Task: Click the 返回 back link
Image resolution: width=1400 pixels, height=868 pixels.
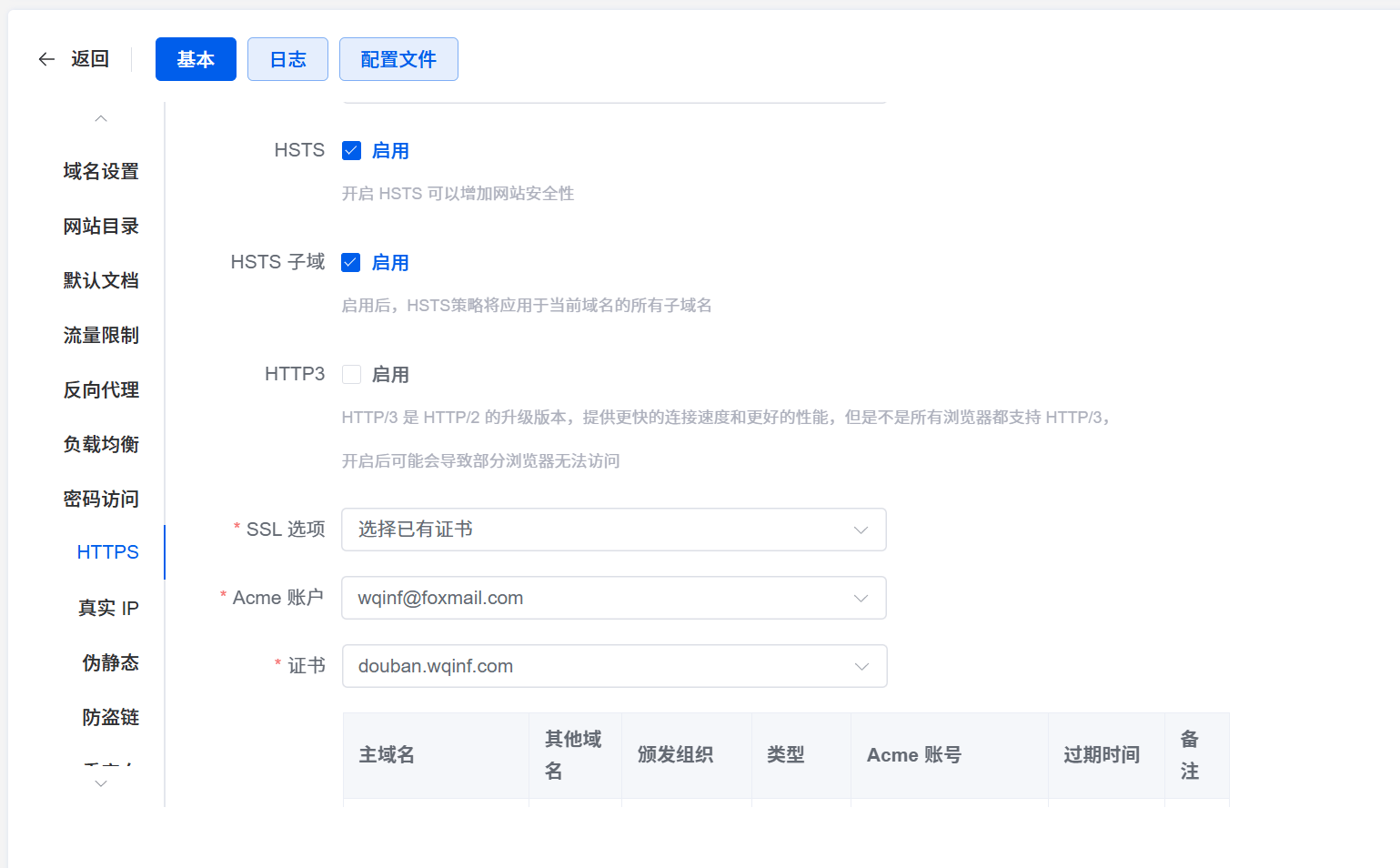Action: (x=89, y=59)
